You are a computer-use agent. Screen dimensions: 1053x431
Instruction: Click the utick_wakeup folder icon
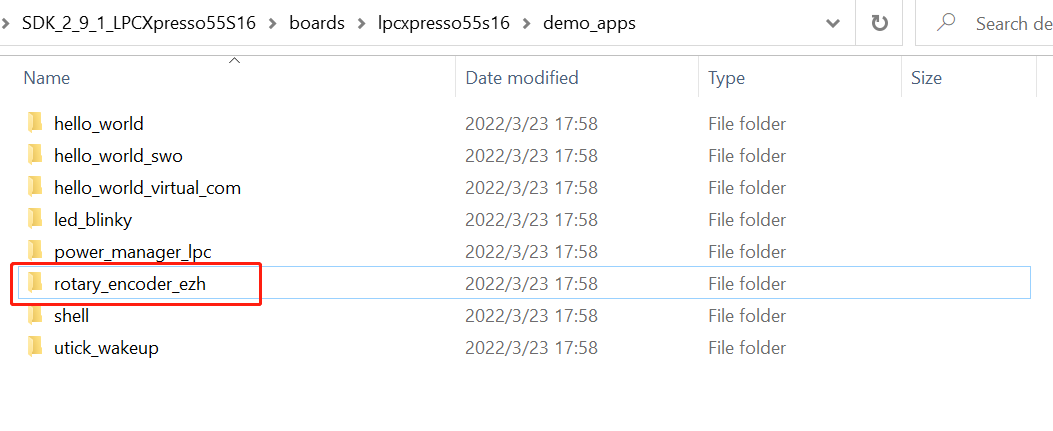pos(35,348)
